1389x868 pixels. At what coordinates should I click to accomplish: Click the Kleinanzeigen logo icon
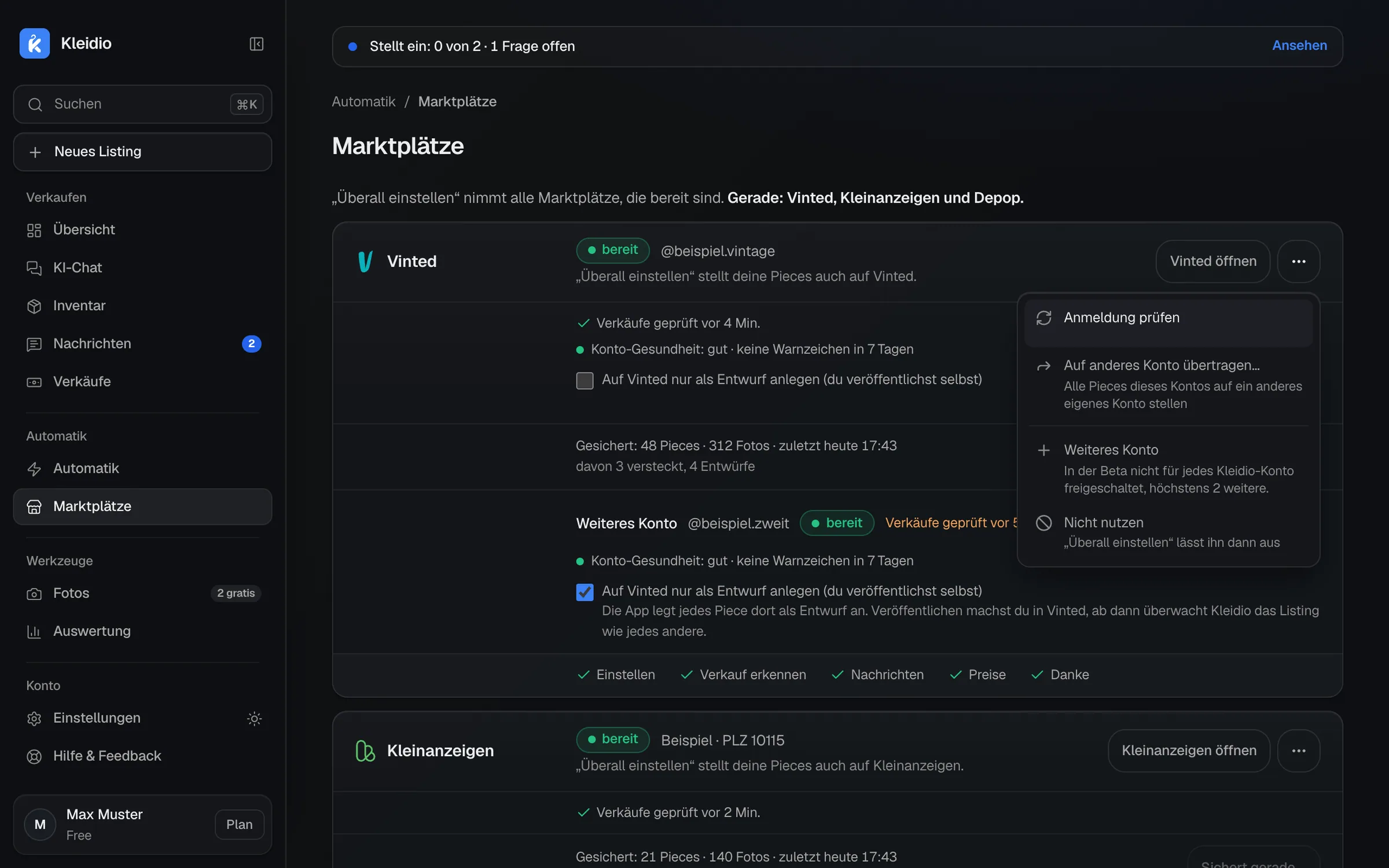[x=365, y=751]
